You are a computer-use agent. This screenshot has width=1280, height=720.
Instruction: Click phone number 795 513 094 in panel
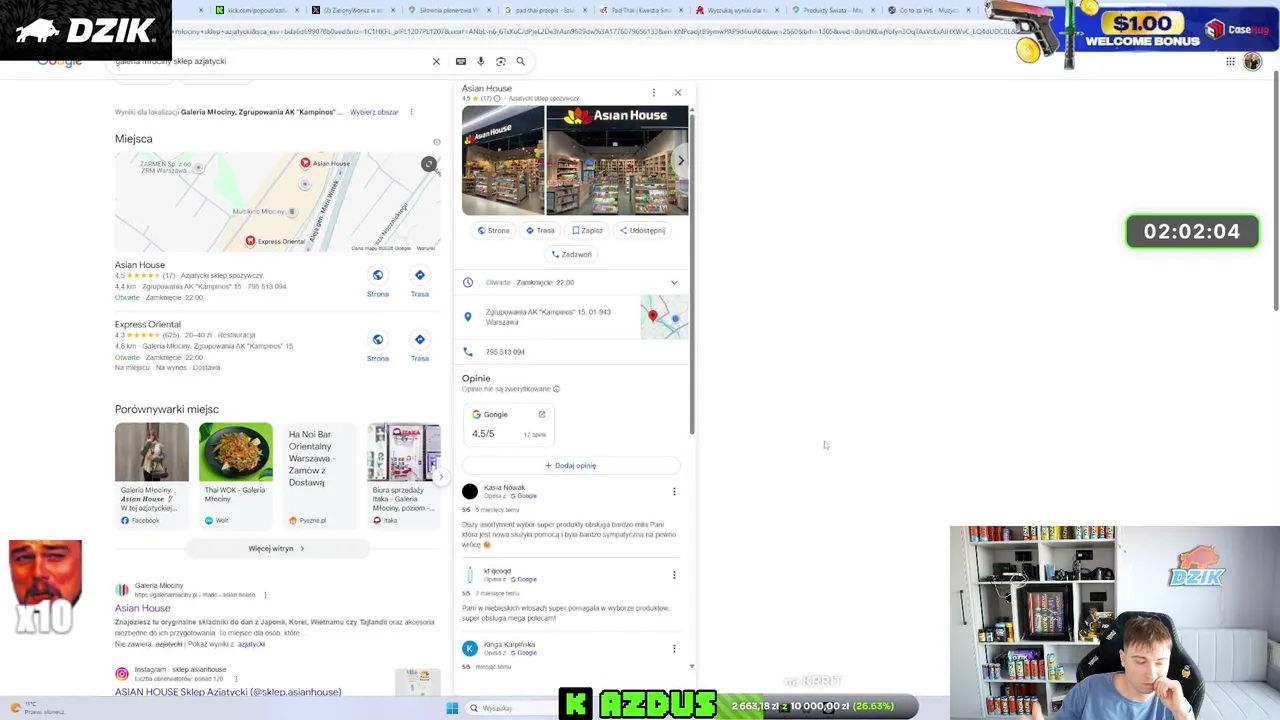(505, 352)
